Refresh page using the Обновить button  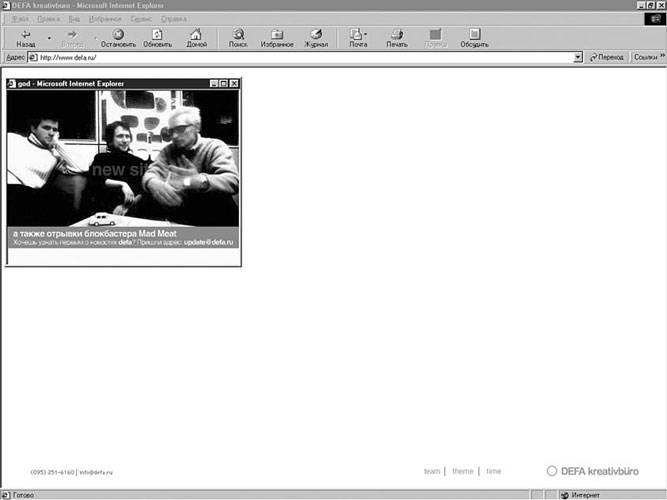click(x=157, y=38)
